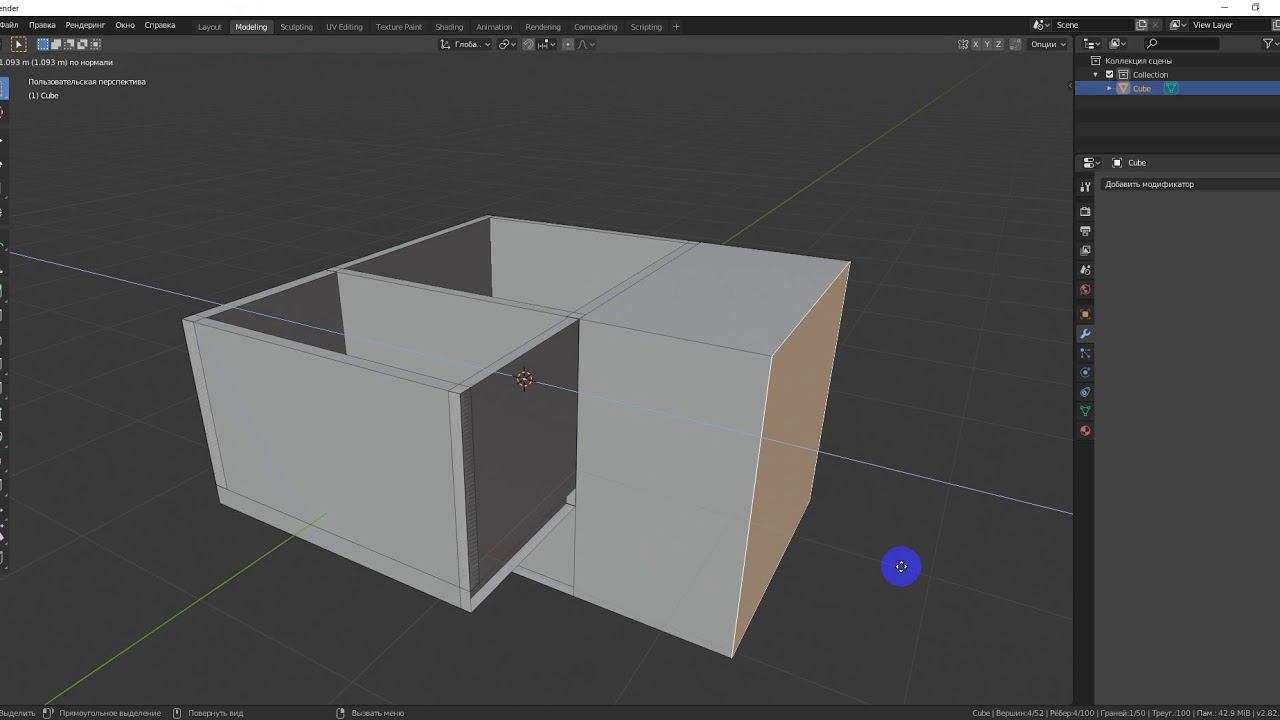Open the Particles properties tab
This screenshot has width=1280, height=720.
point(1085,353)
